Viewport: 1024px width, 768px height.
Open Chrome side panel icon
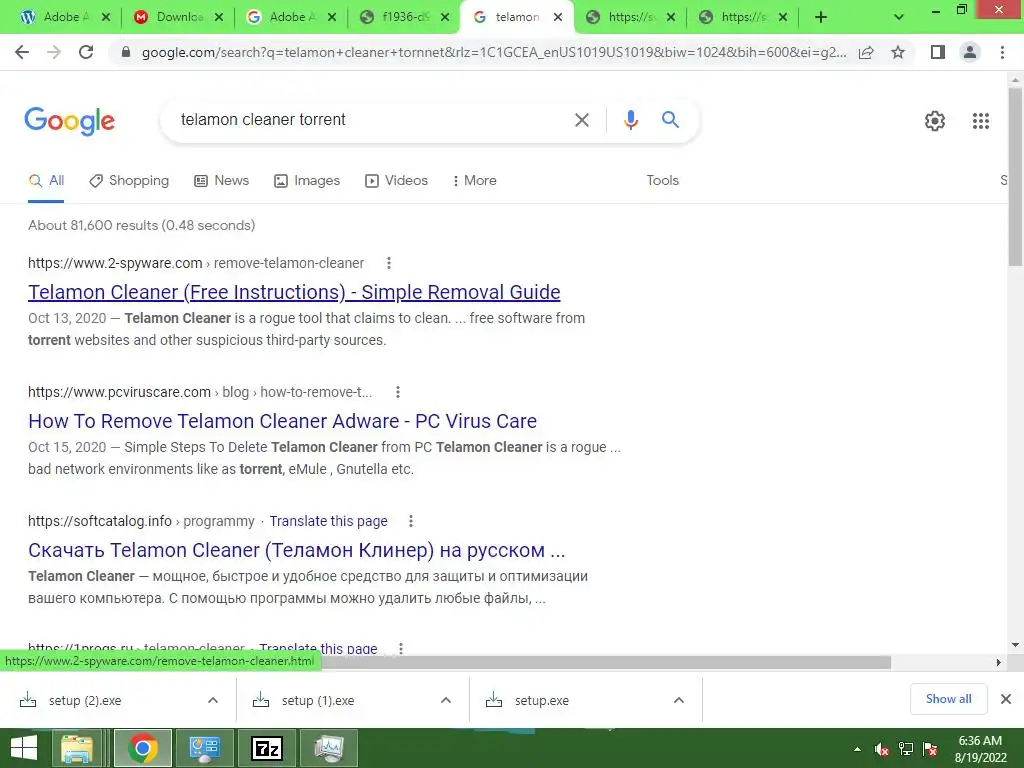pyautogui.click(x=938, y=52)
